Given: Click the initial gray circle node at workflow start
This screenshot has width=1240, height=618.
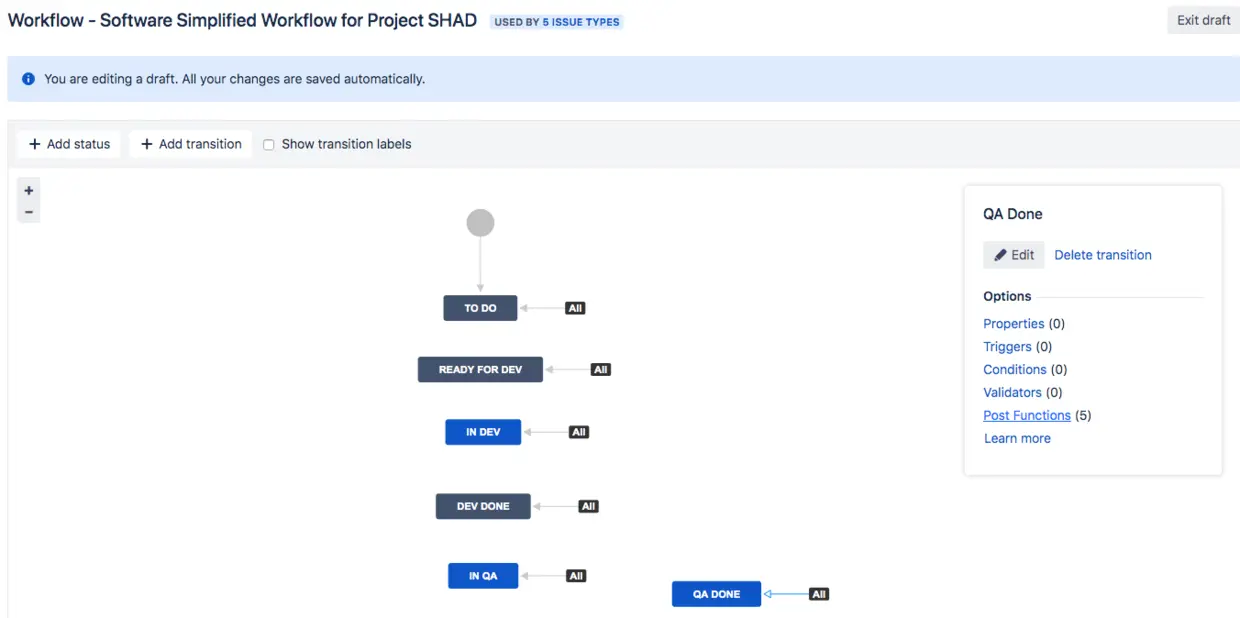Looking at the screenshot, I should [x=480, y=222].
